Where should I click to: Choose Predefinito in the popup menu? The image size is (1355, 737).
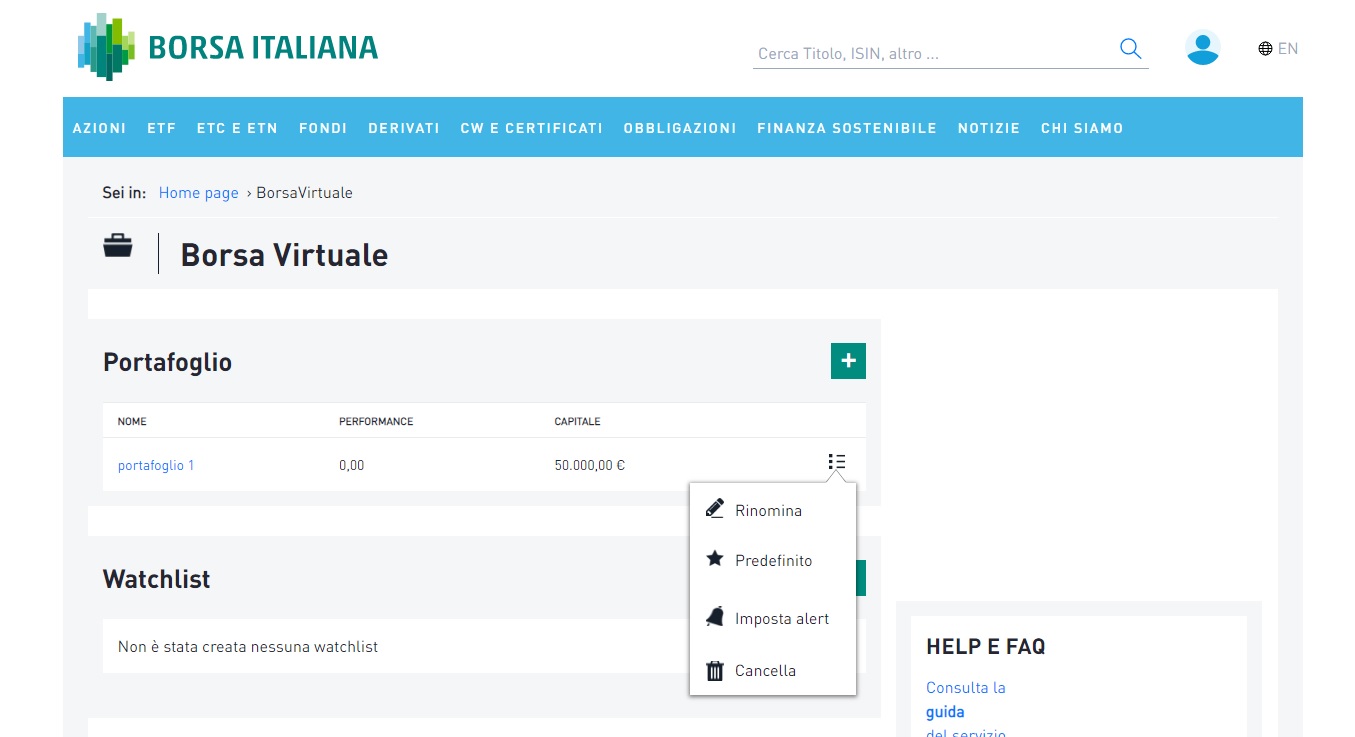click(x=773, y=561)
